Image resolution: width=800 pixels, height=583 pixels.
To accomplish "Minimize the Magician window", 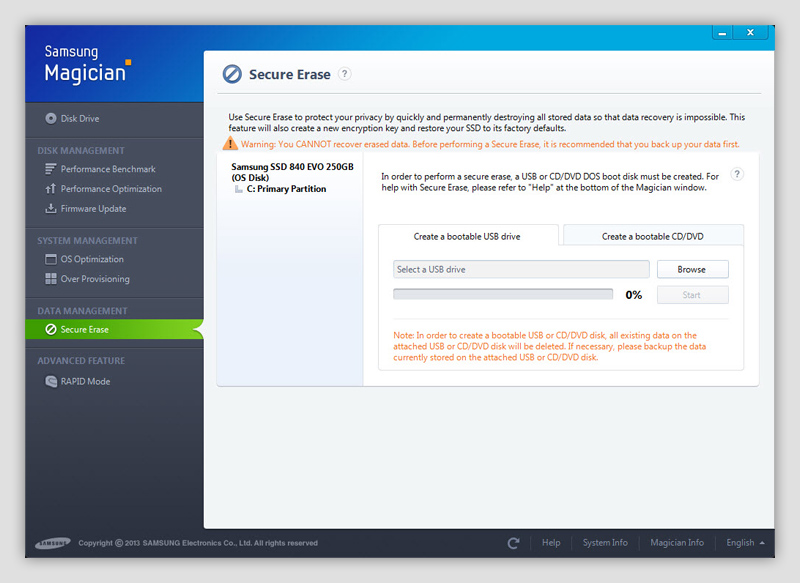I will click(x=722, y=33).
